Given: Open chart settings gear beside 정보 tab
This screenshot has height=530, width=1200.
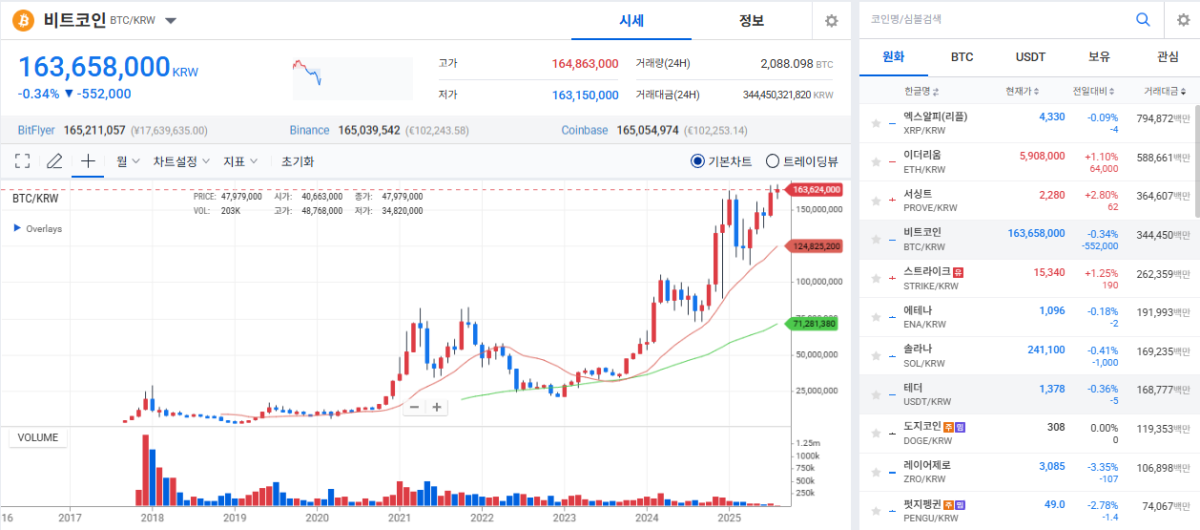Looking at the screenshot, I should (831, 21).
